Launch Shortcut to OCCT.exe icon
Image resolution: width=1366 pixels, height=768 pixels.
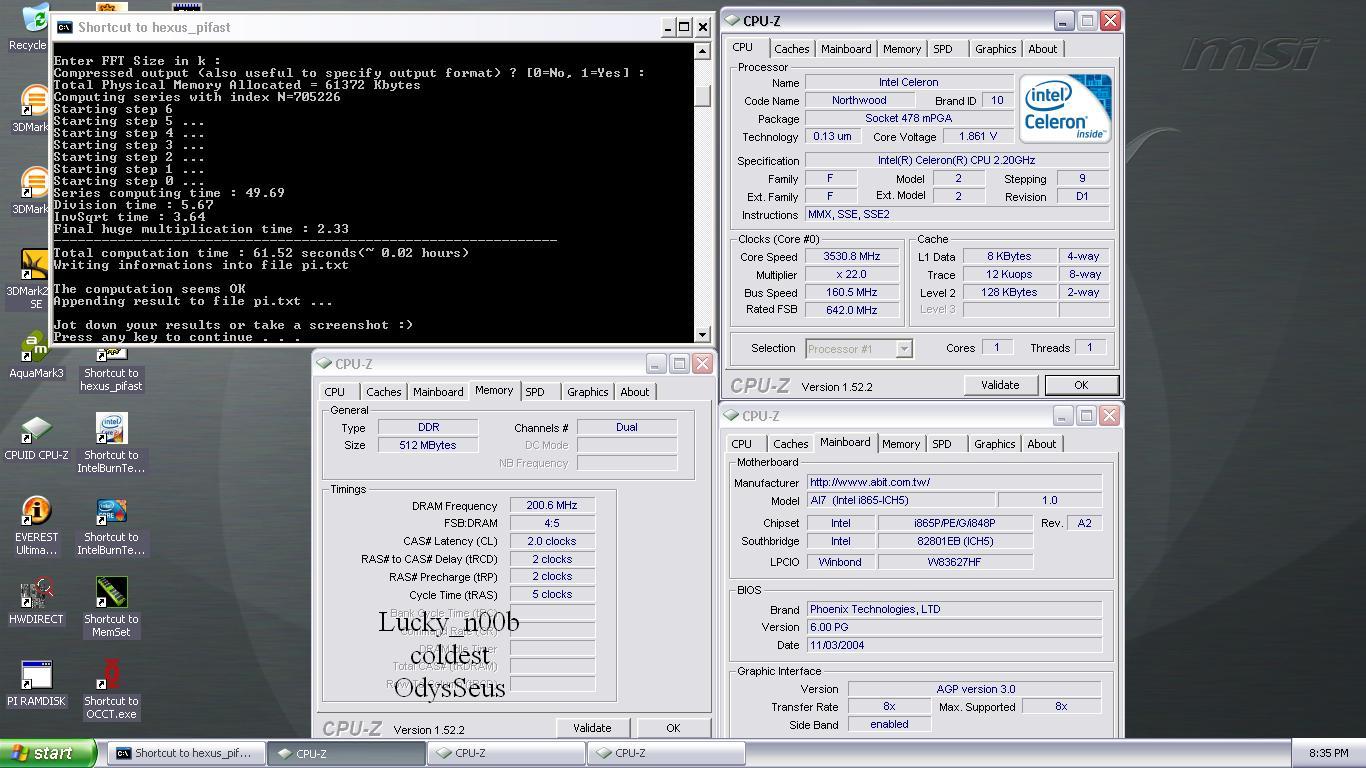click(x=111, y=690)
